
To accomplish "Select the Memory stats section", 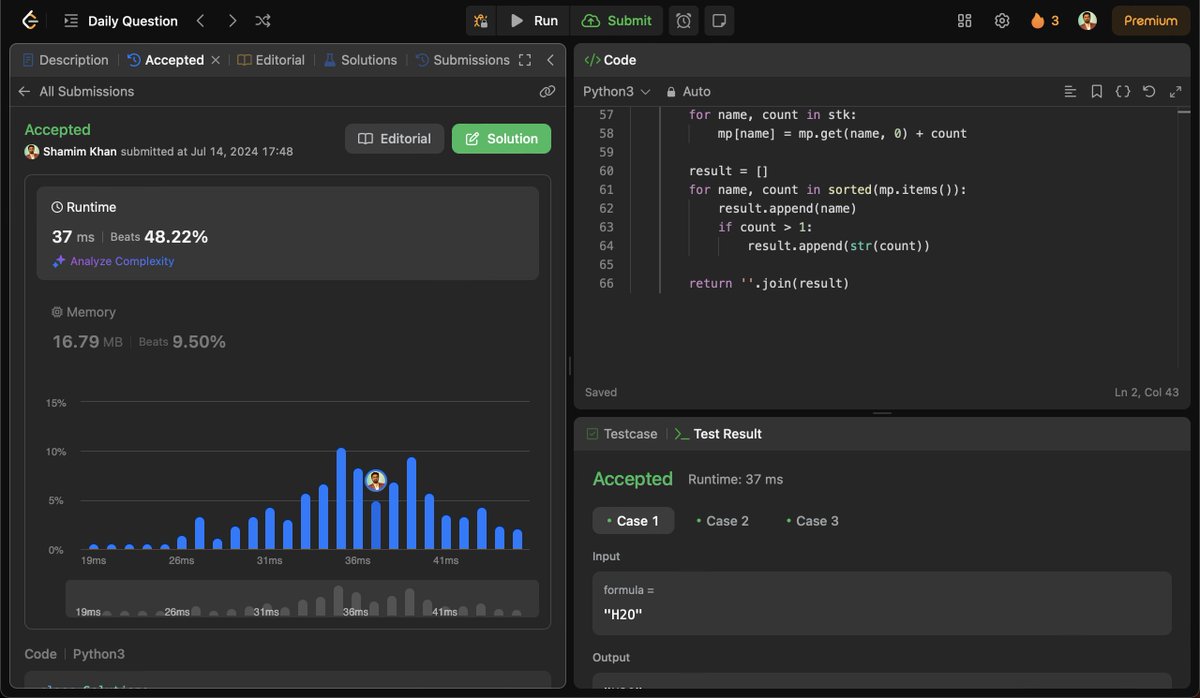I will click(288, 328).
